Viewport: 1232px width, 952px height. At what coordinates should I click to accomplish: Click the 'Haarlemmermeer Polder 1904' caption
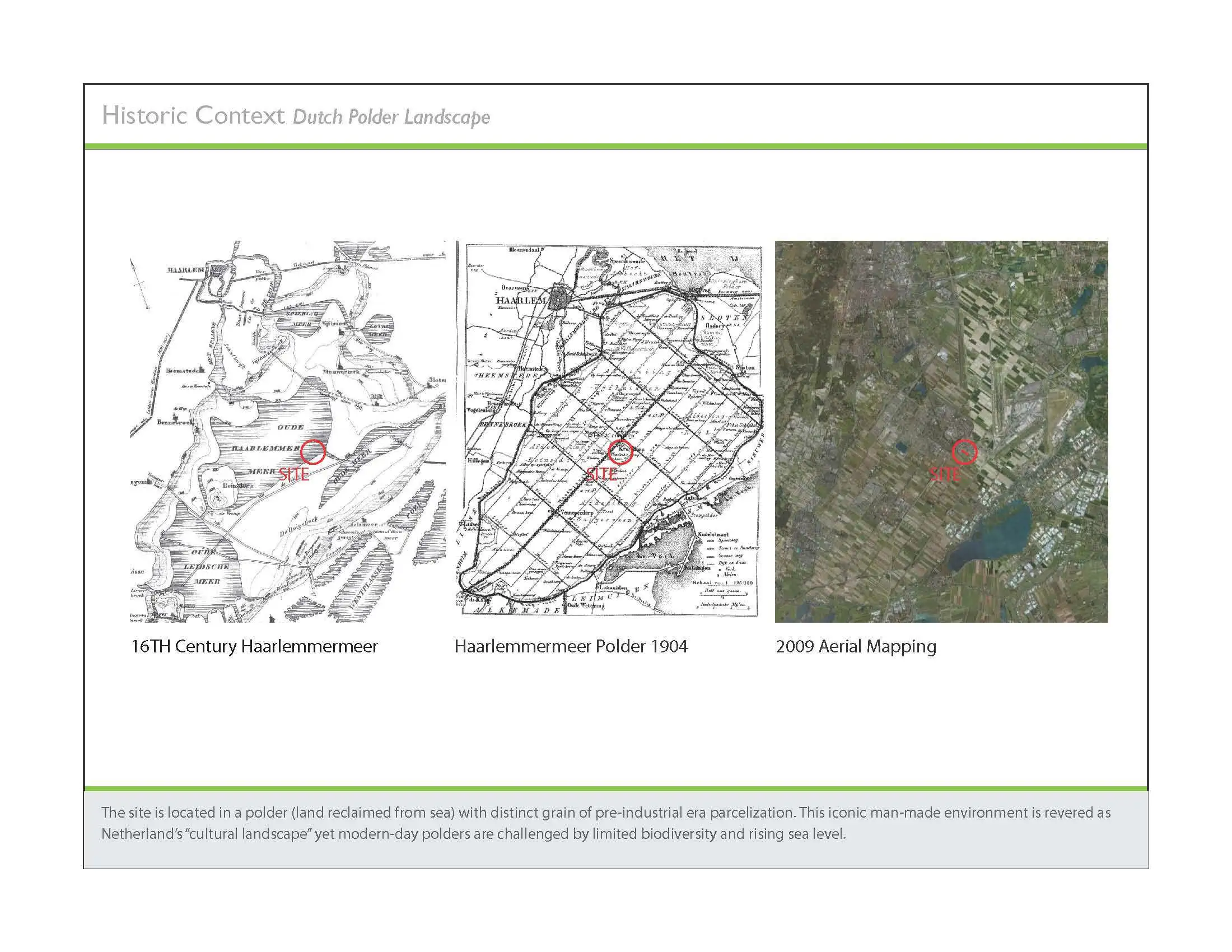(571, 646)
